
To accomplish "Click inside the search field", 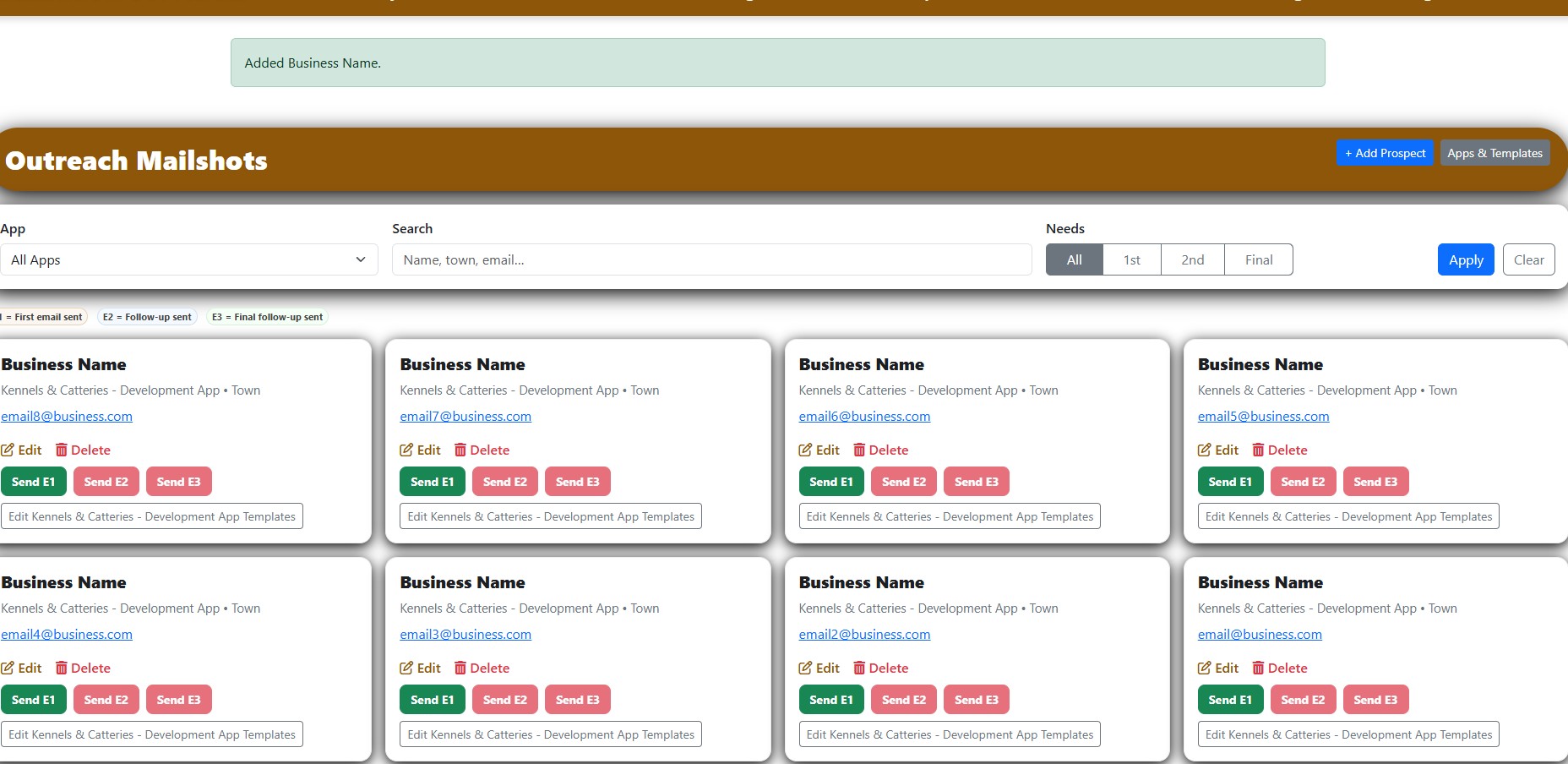I will [x=711, y=259].
